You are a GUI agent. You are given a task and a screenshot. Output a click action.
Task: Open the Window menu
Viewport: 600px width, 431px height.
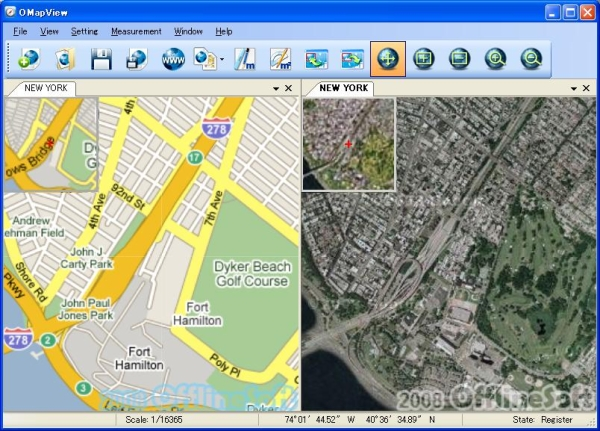(188, 31)
